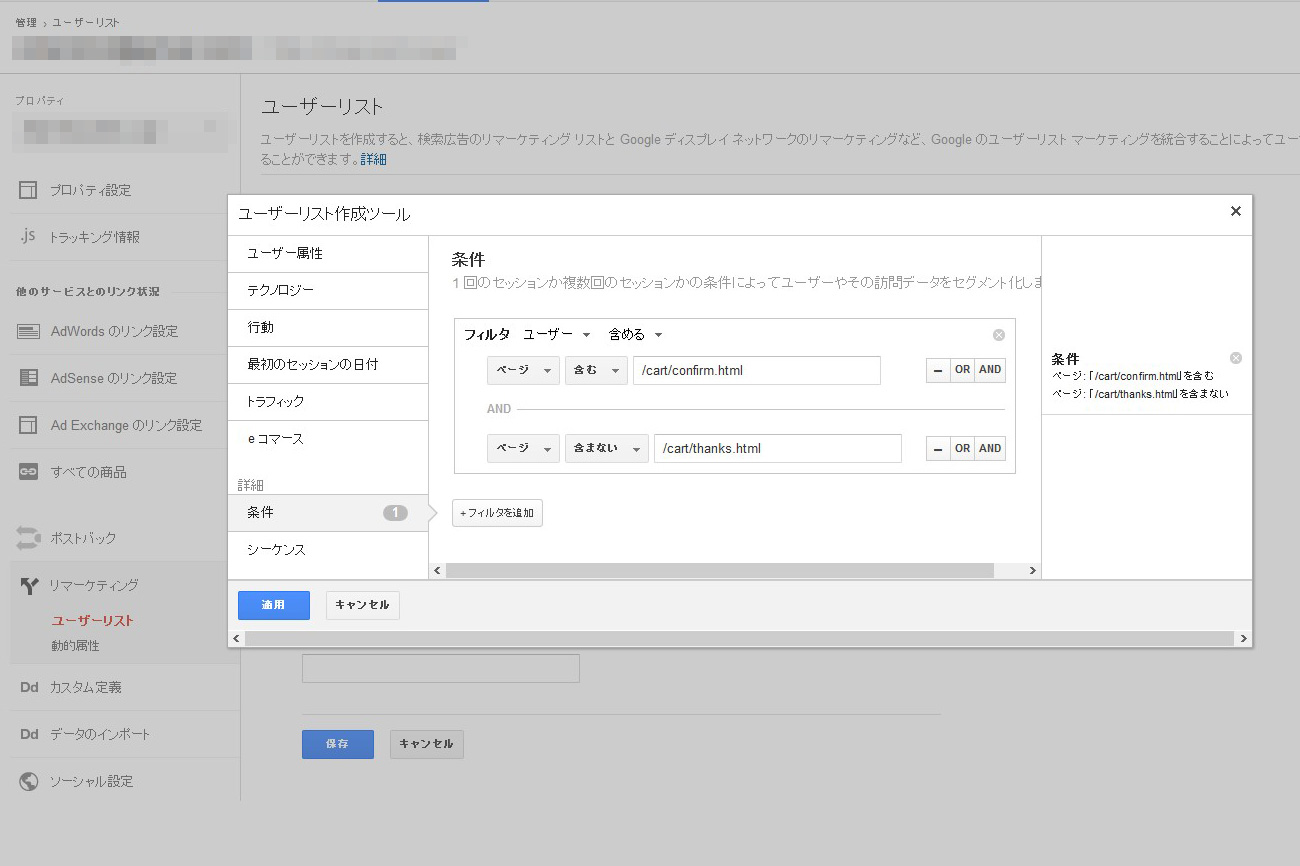Close the ユーザーリスト作成ツール dialog with X
This screenshot has width=1300, height=866.
[x=1235, y=211]
